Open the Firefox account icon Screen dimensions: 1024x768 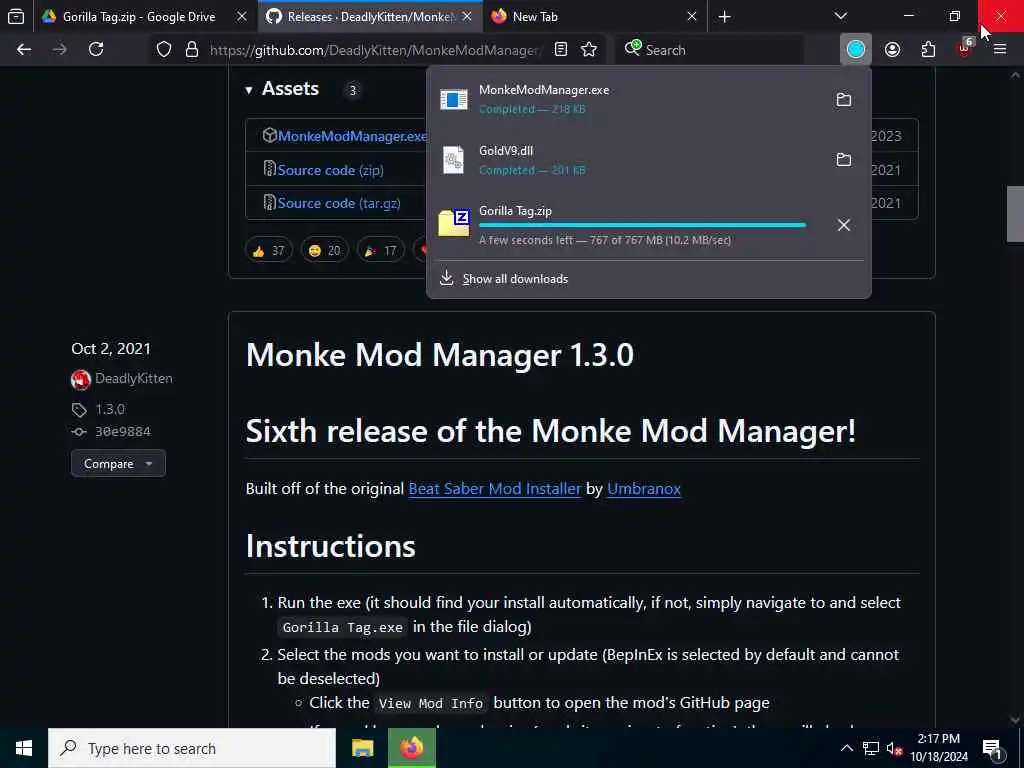[893, 50]
